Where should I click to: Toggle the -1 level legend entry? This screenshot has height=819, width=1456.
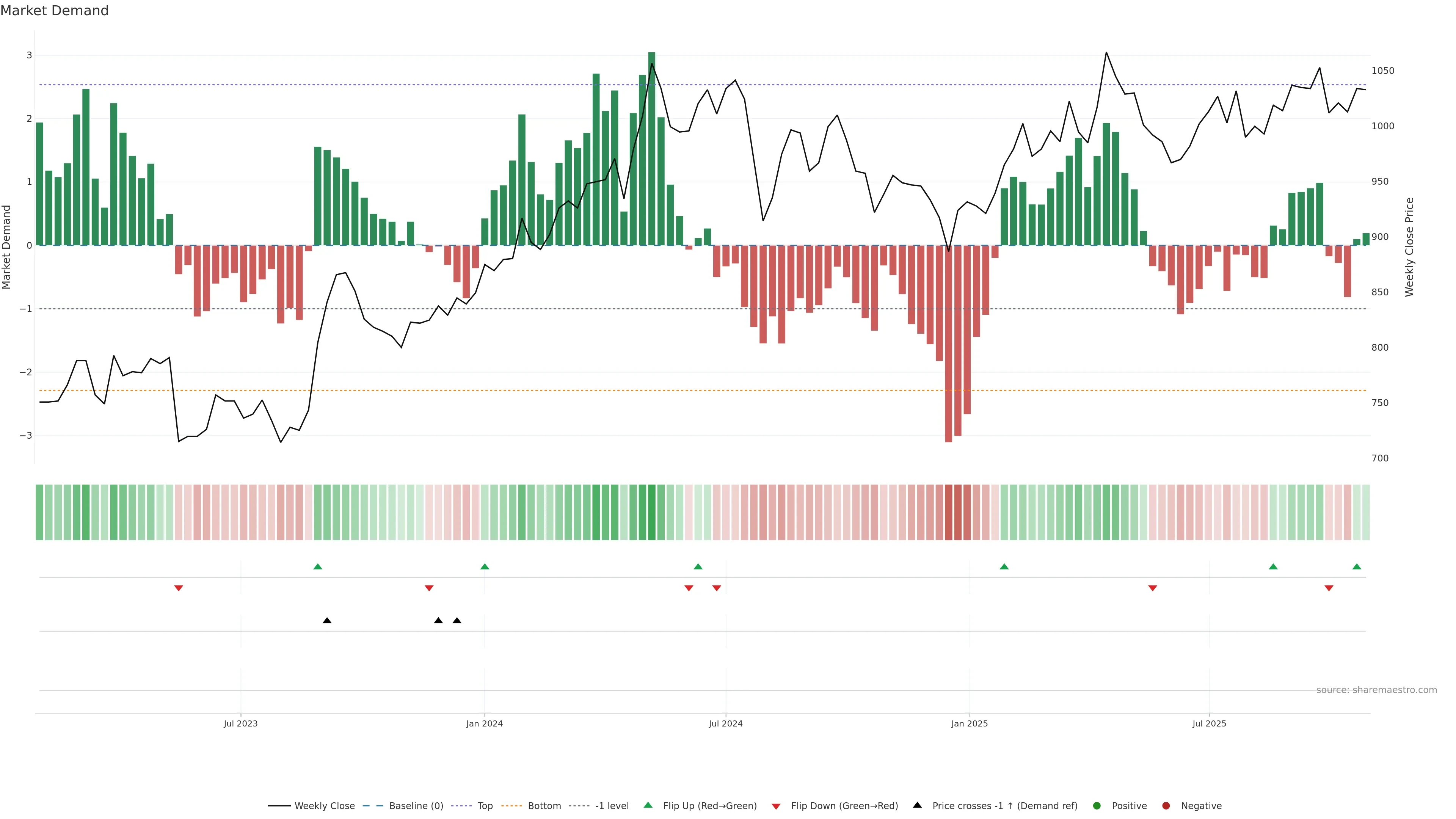(612, 805)
